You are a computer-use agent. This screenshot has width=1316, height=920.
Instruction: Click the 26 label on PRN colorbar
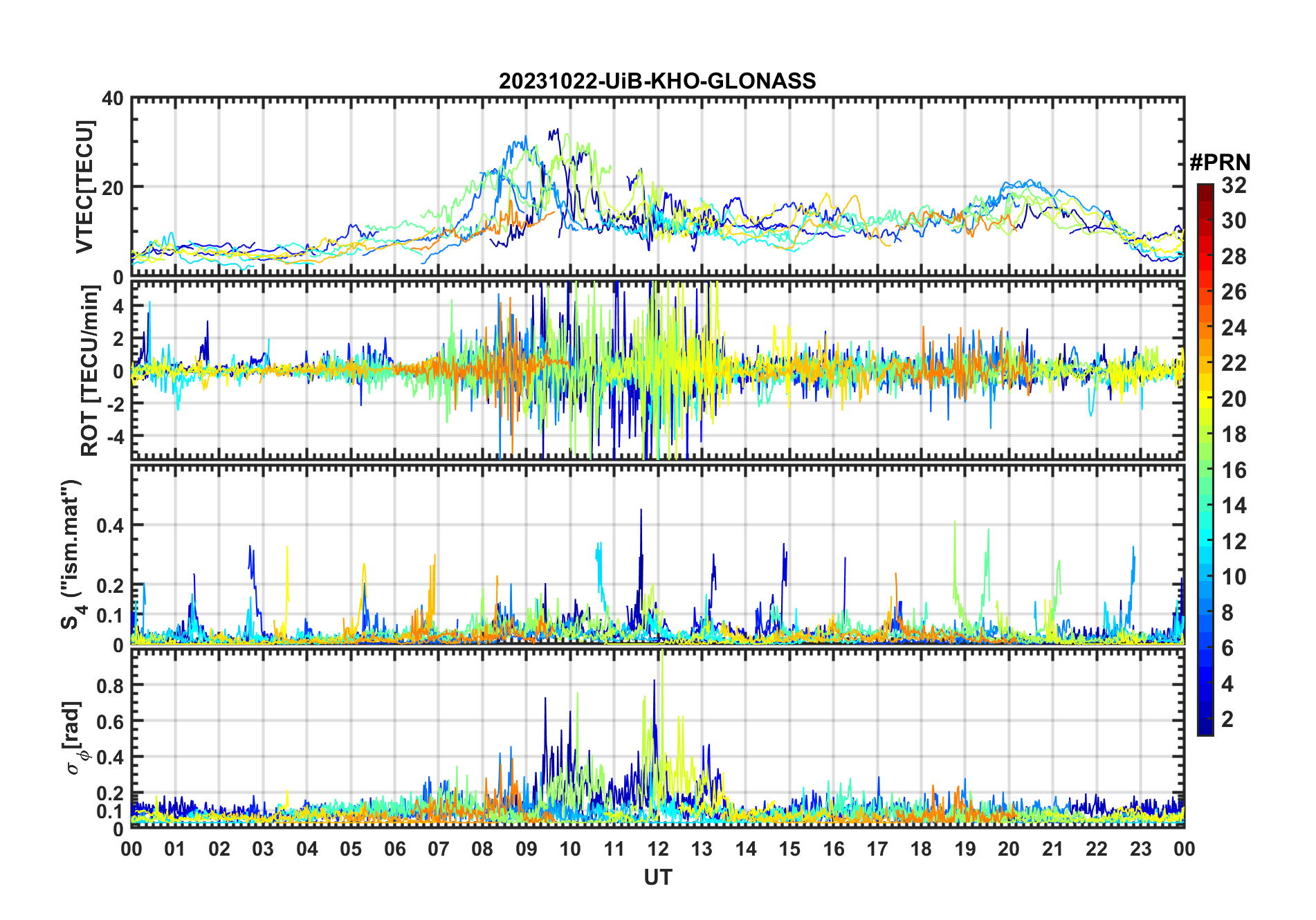(x=1234, y=292)
